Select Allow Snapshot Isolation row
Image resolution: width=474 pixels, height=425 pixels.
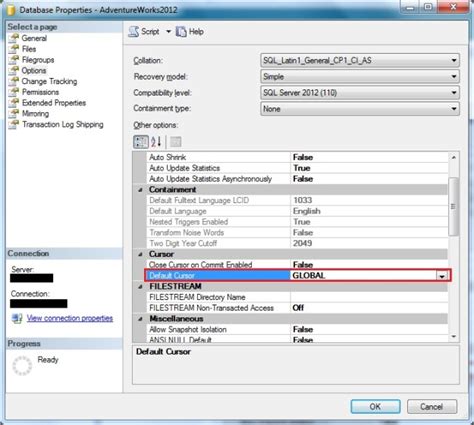point(297,330)
